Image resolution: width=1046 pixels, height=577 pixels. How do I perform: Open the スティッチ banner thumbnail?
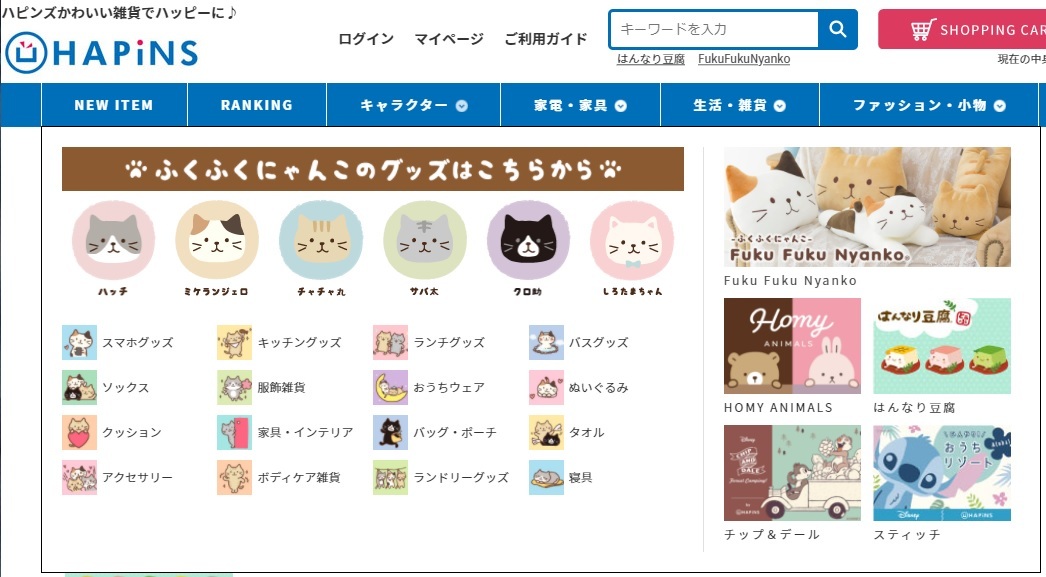(942, 473)
